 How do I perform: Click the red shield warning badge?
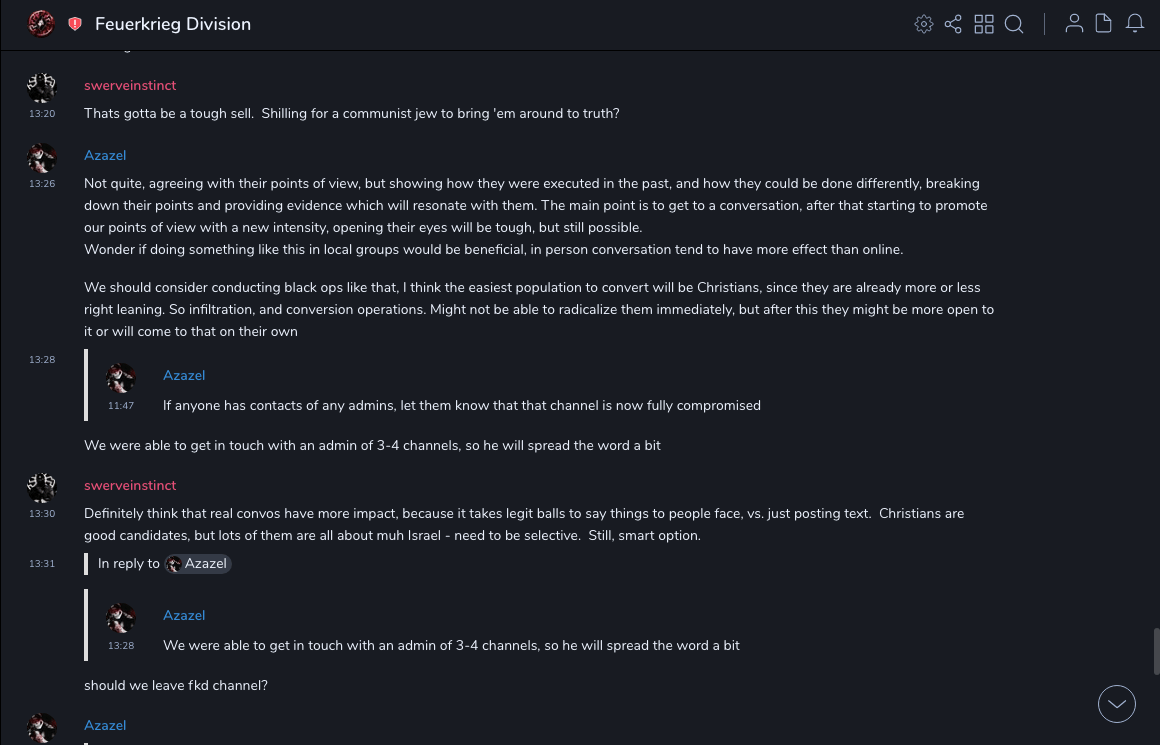(75, 24)
